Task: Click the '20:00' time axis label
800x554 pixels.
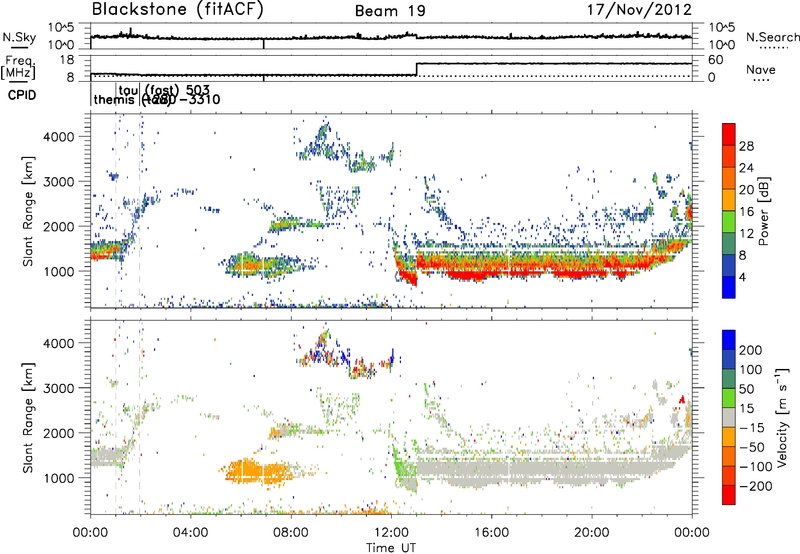Action: pos(592,533)
